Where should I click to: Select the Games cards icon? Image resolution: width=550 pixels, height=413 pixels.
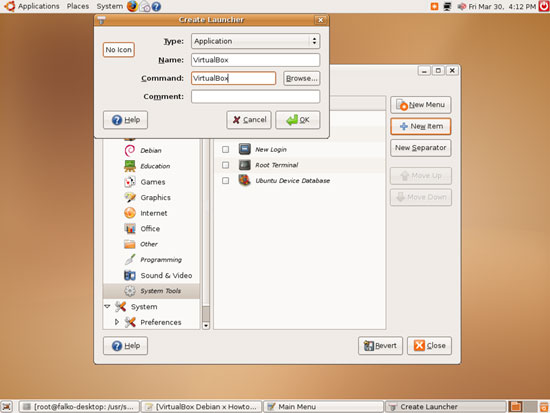point(130,182)
